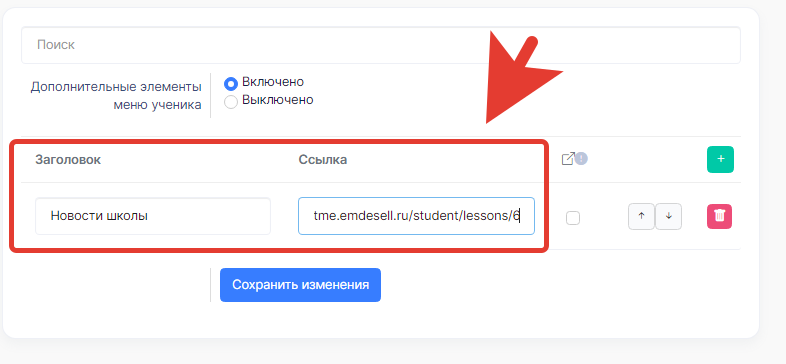Click Сохранить изменения
The image size is (786, 364).
click(x=300, y=285)
